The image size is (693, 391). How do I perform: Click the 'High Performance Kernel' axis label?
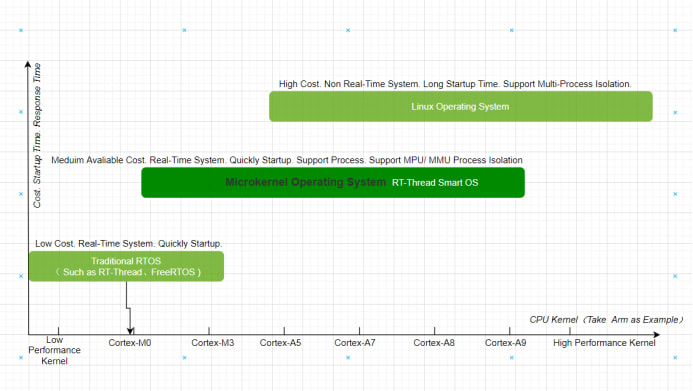point(604,343)
